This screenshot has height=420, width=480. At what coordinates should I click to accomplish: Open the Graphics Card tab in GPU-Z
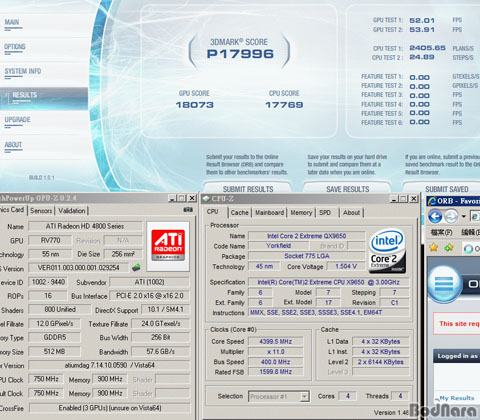pyautogui.click(x=13, y=210)
